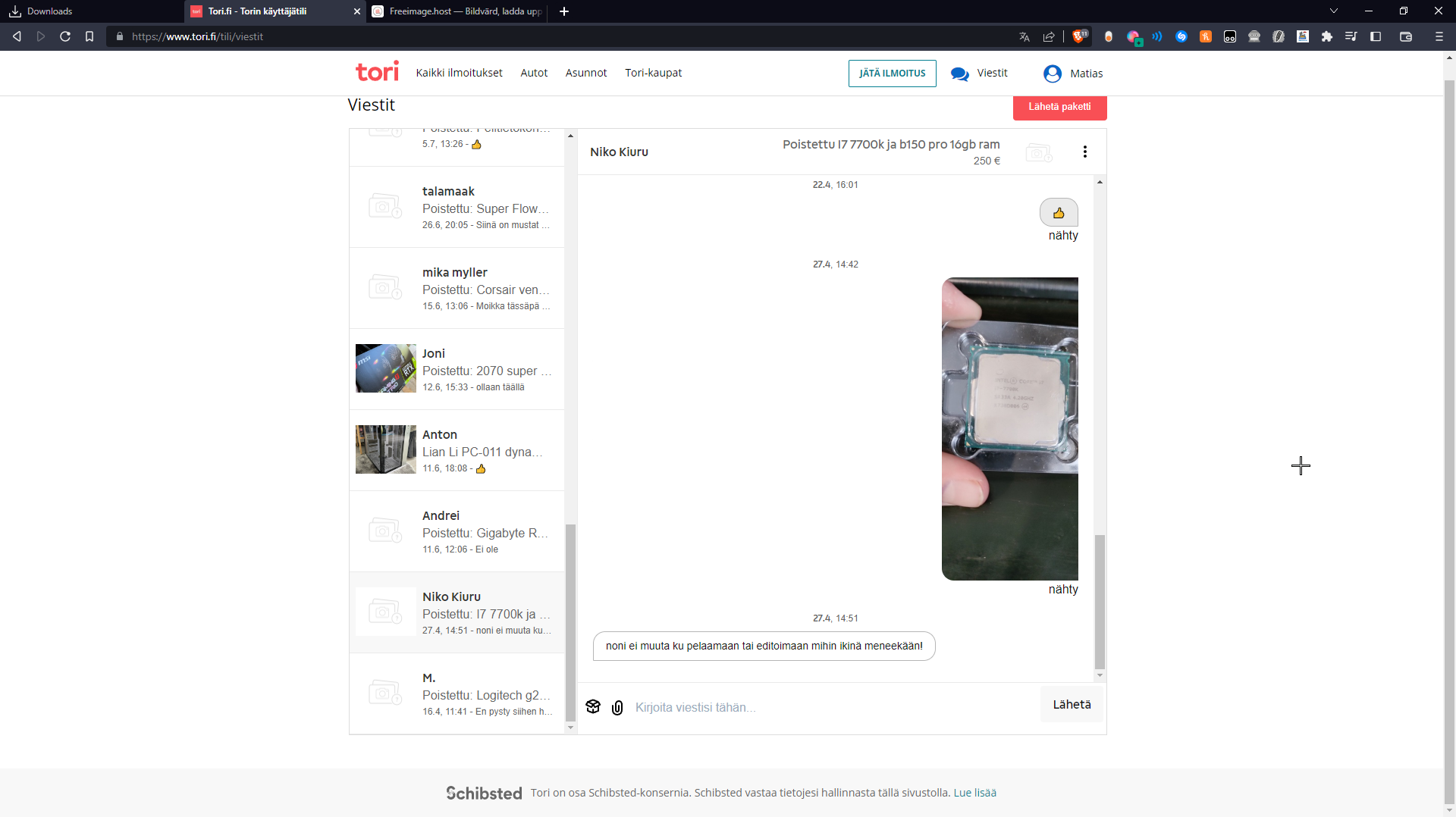Click the share icon in address bar

click(1049, 36)
